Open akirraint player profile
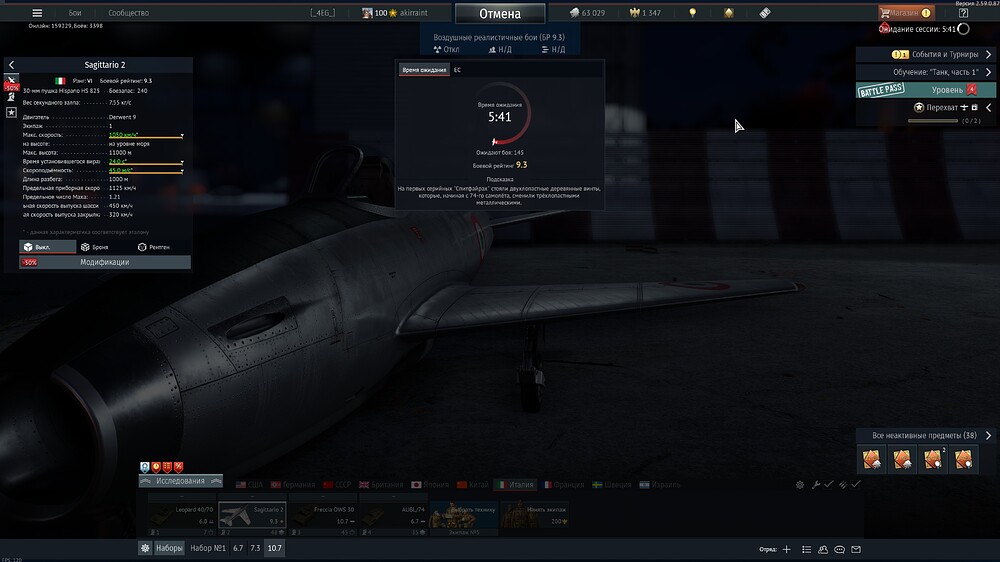This screenshot has width=1000, height=562. click(x=395, y=13)
